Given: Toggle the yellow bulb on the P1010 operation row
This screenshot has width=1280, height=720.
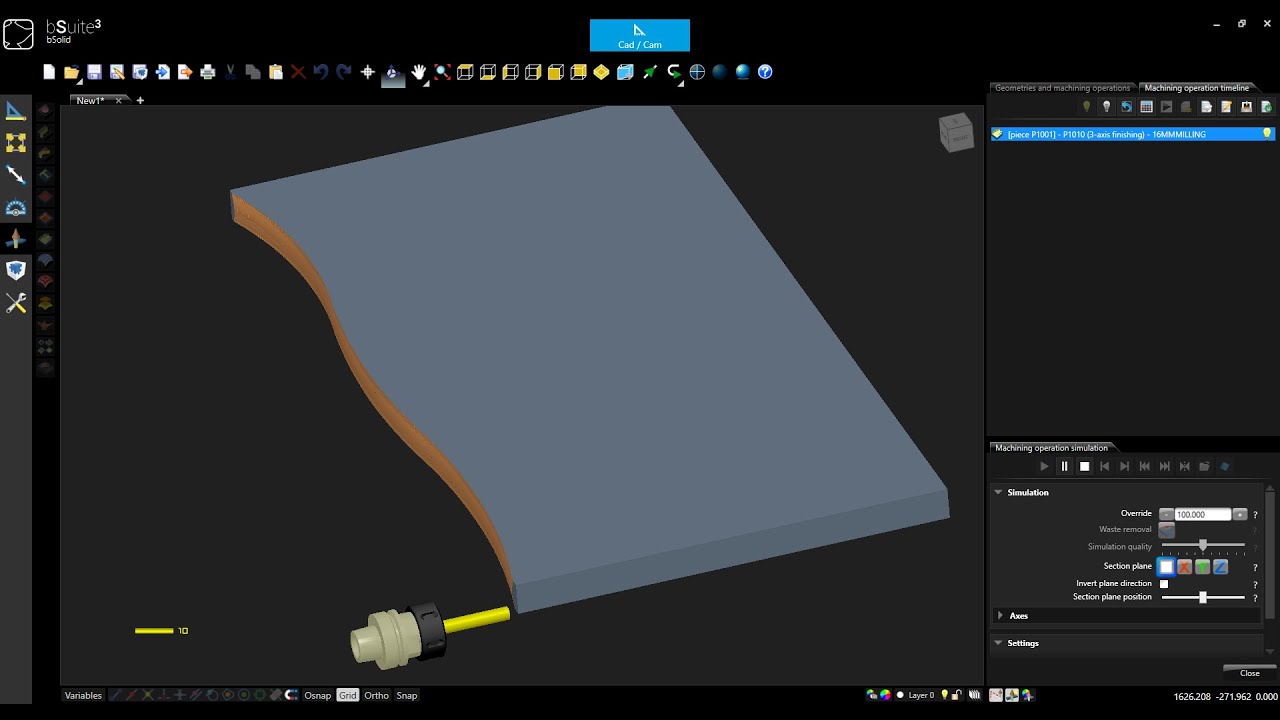Looking at the screenshot, I should point(1266,134).
